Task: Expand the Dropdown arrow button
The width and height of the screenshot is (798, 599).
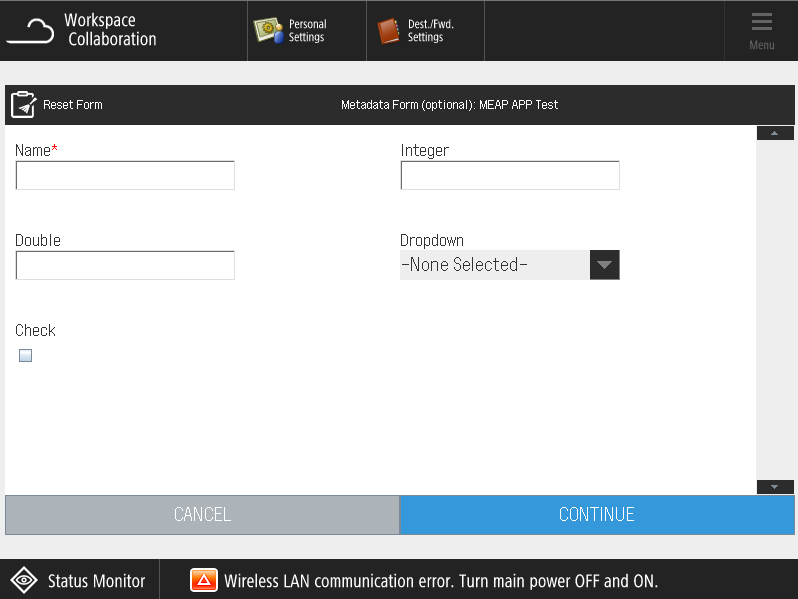Action: [x=604, y=265]
